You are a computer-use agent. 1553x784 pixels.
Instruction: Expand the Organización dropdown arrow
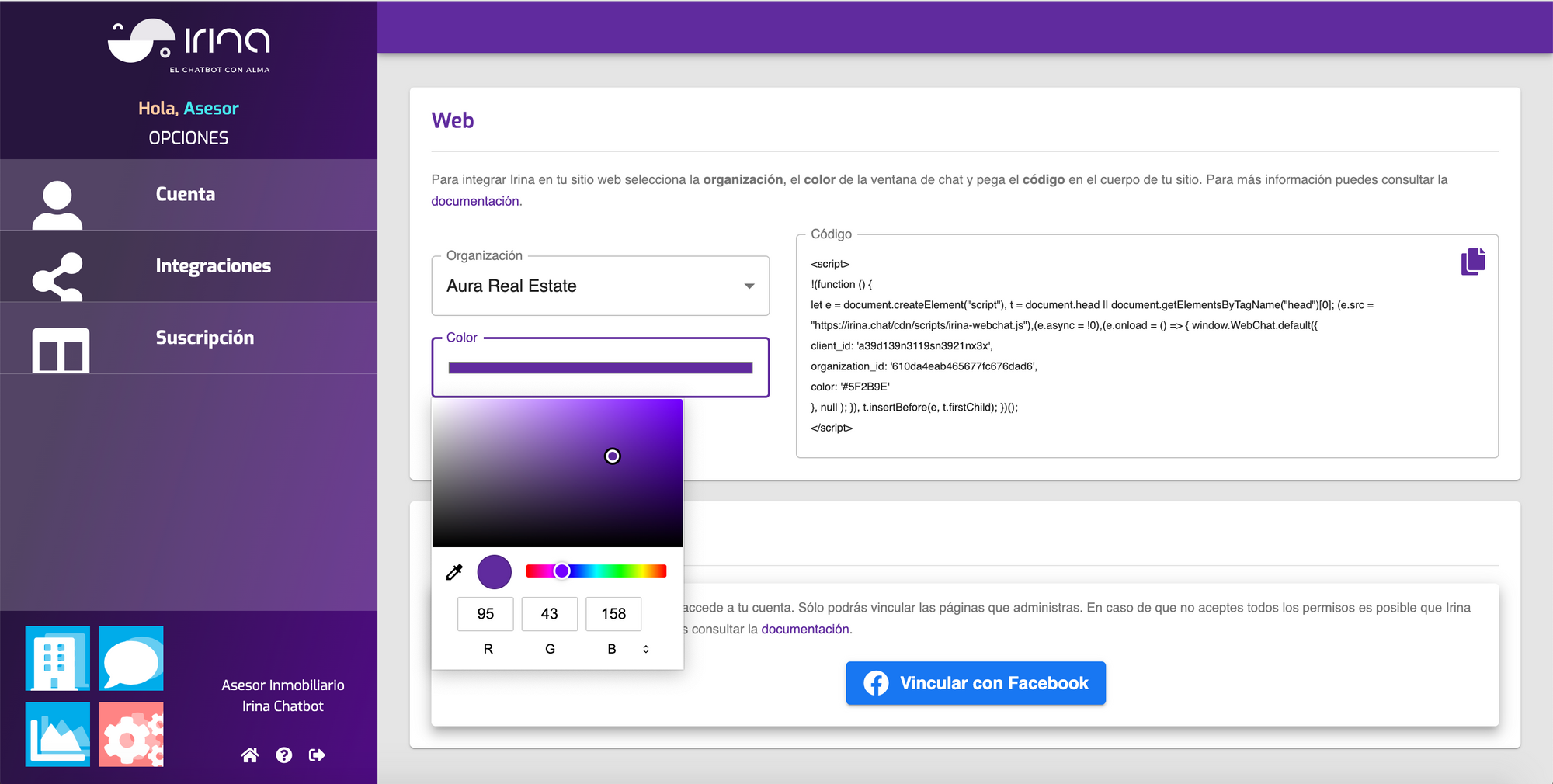pos(749,286)
